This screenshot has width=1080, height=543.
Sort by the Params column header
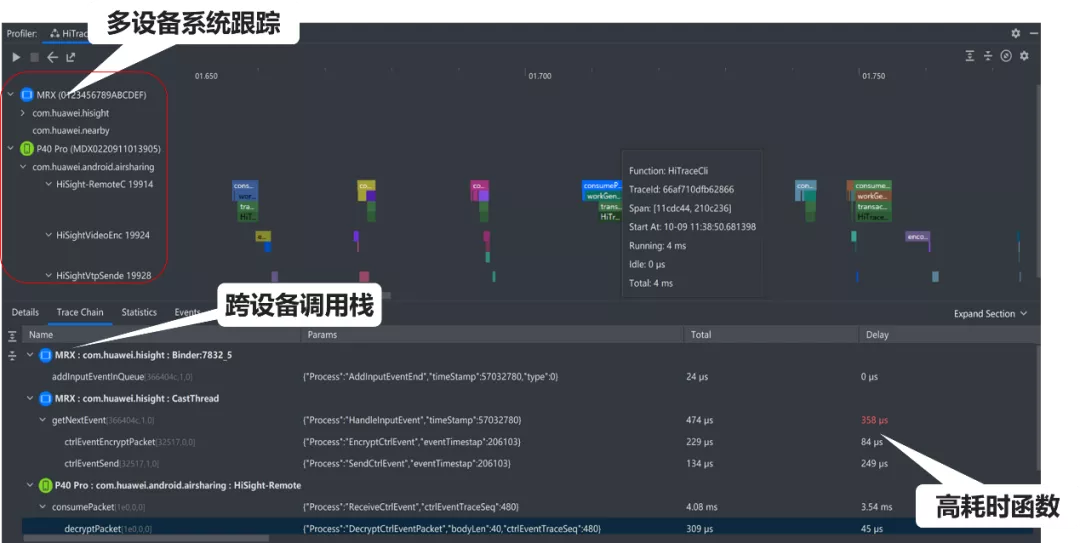(x=492, y=334)
